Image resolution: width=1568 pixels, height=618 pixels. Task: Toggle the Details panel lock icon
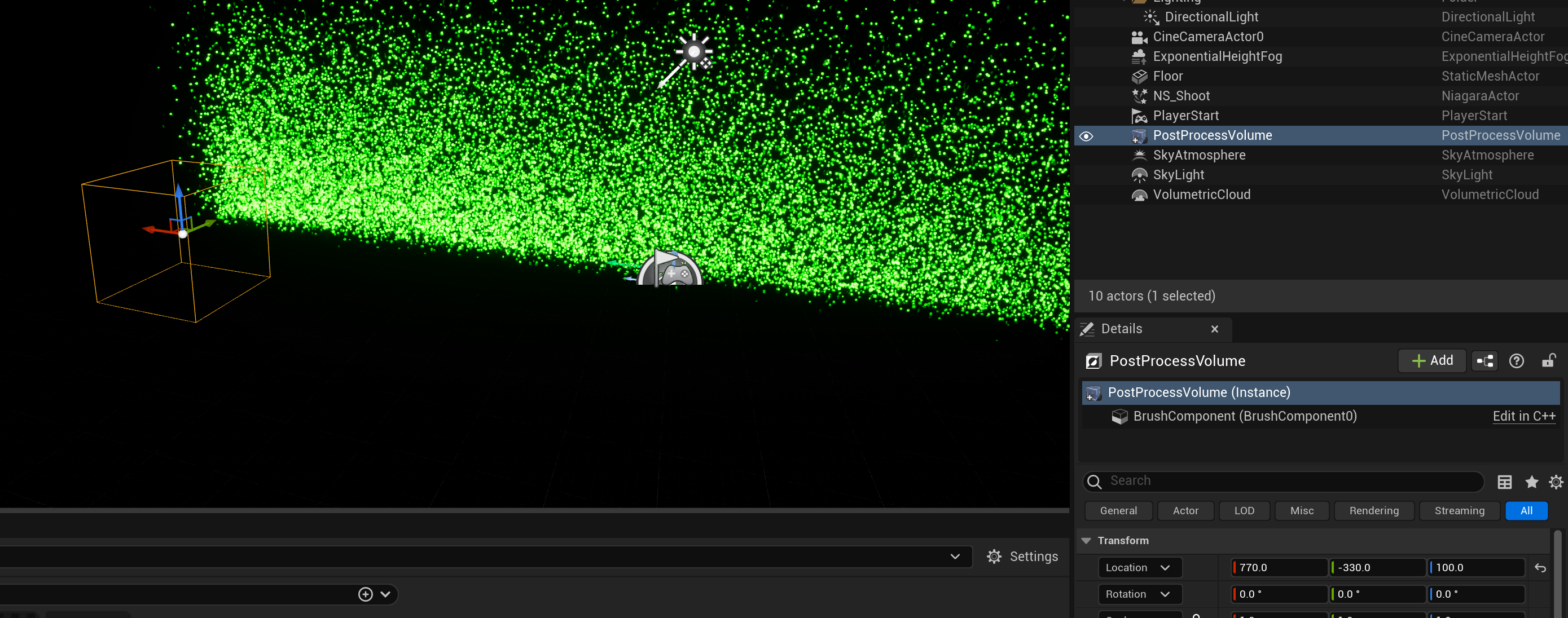tap(1548, 361)
